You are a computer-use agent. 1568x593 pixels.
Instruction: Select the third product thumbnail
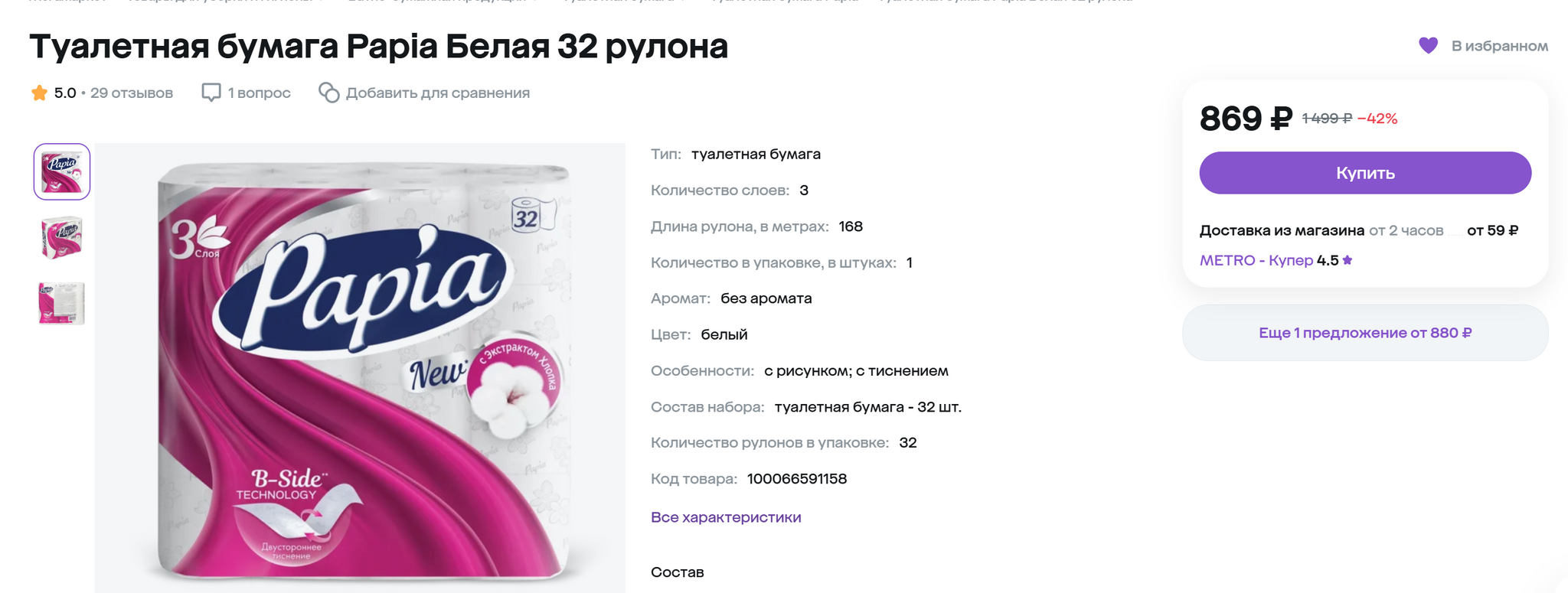[62, 303]
